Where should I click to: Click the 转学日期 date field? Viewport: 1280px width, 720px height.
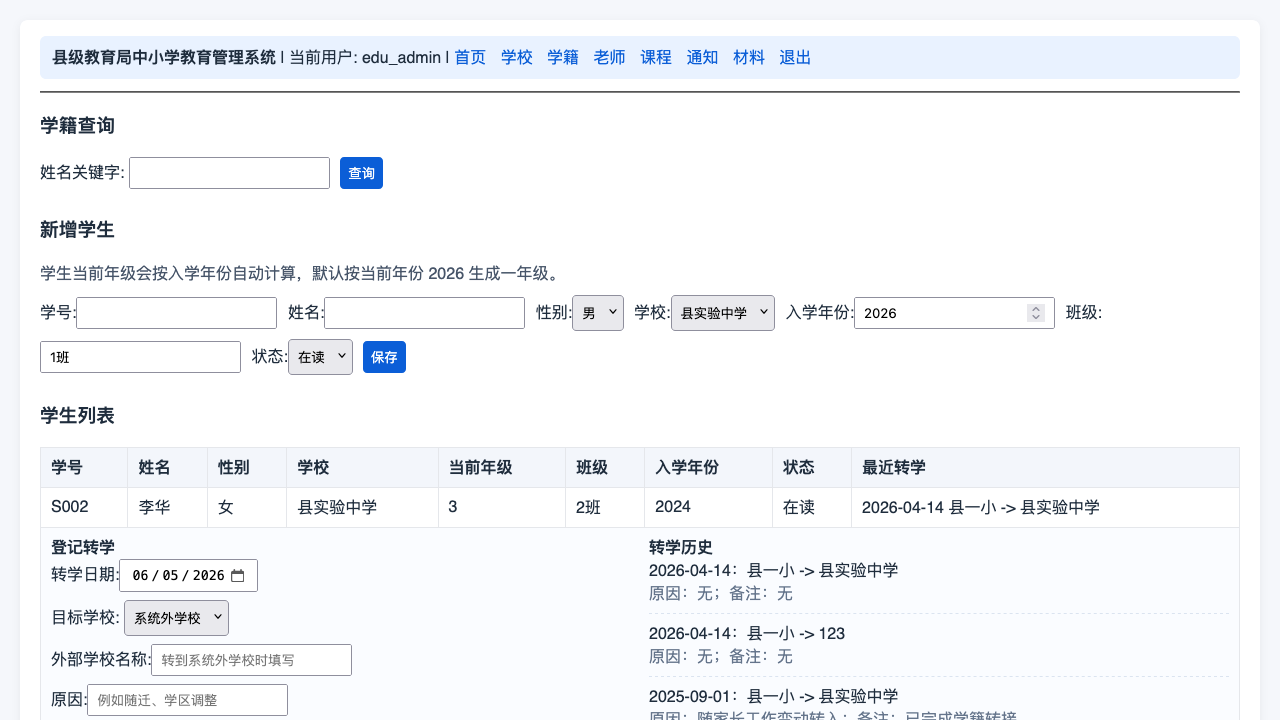pos(188,575)
